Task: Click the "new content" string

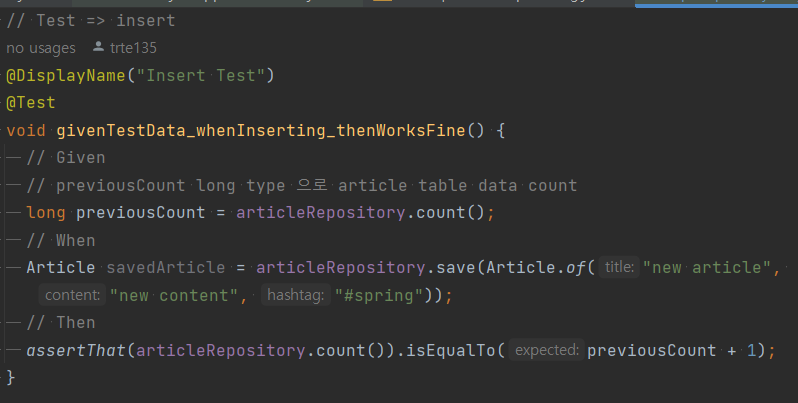Action: pos(174,295)
